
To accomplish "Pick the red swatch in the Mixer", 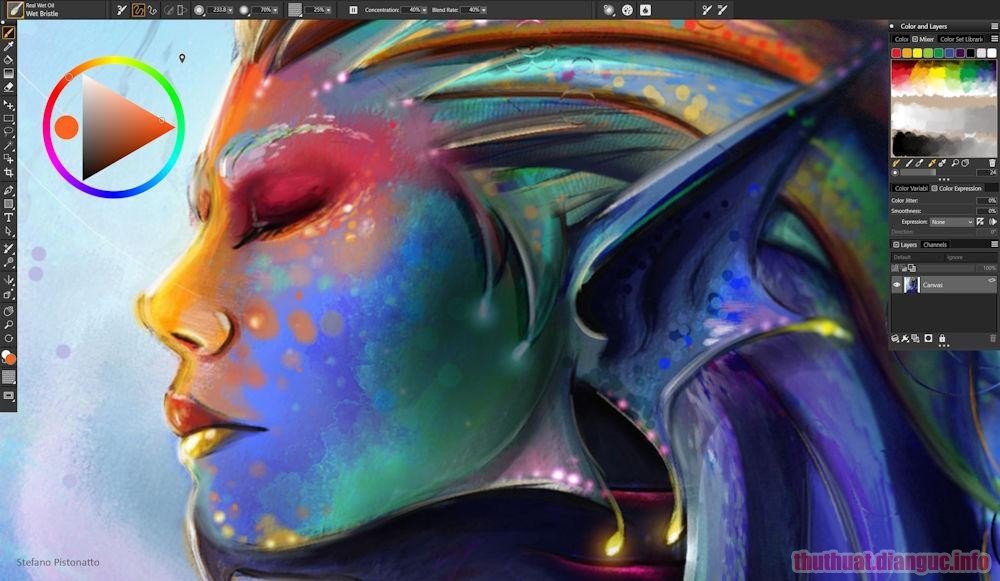I will tap(896, 53).
